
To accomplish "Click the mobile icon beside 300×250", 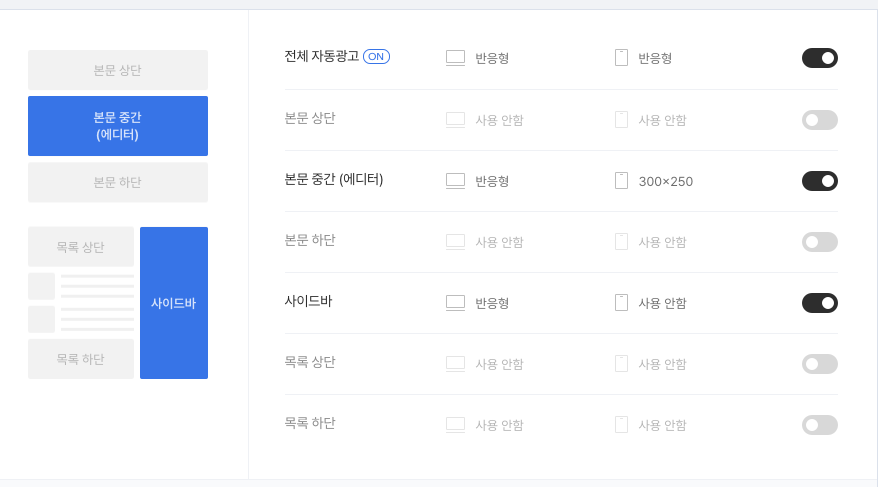I will tap(621, 181).
